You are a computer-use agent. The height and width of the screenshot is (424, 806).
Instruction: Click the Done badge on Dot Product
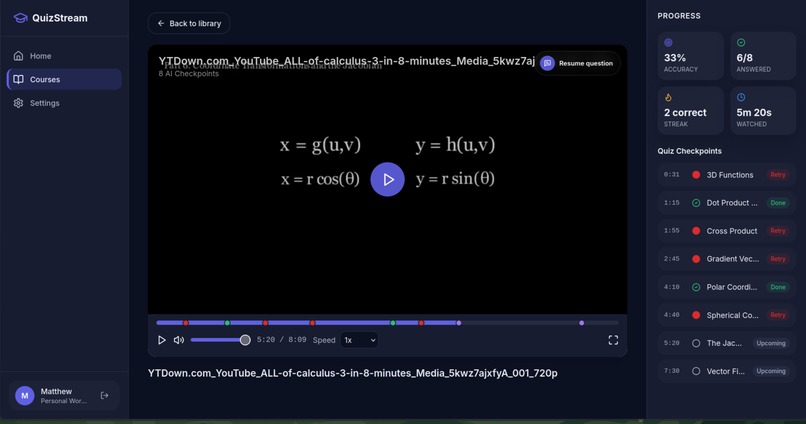coord(778,203)
